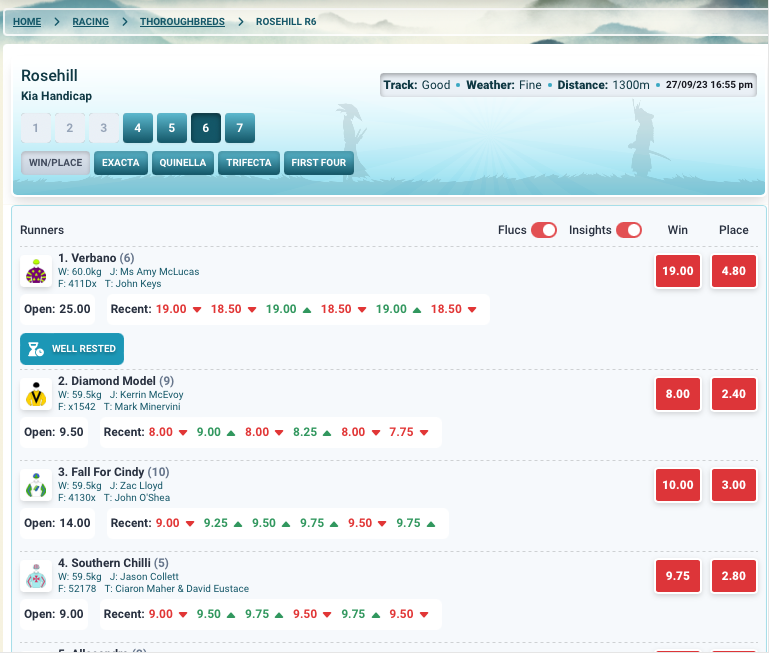Click the Weather: Fine info text
This screenshot has height=653, width=769.
[504, 85]
